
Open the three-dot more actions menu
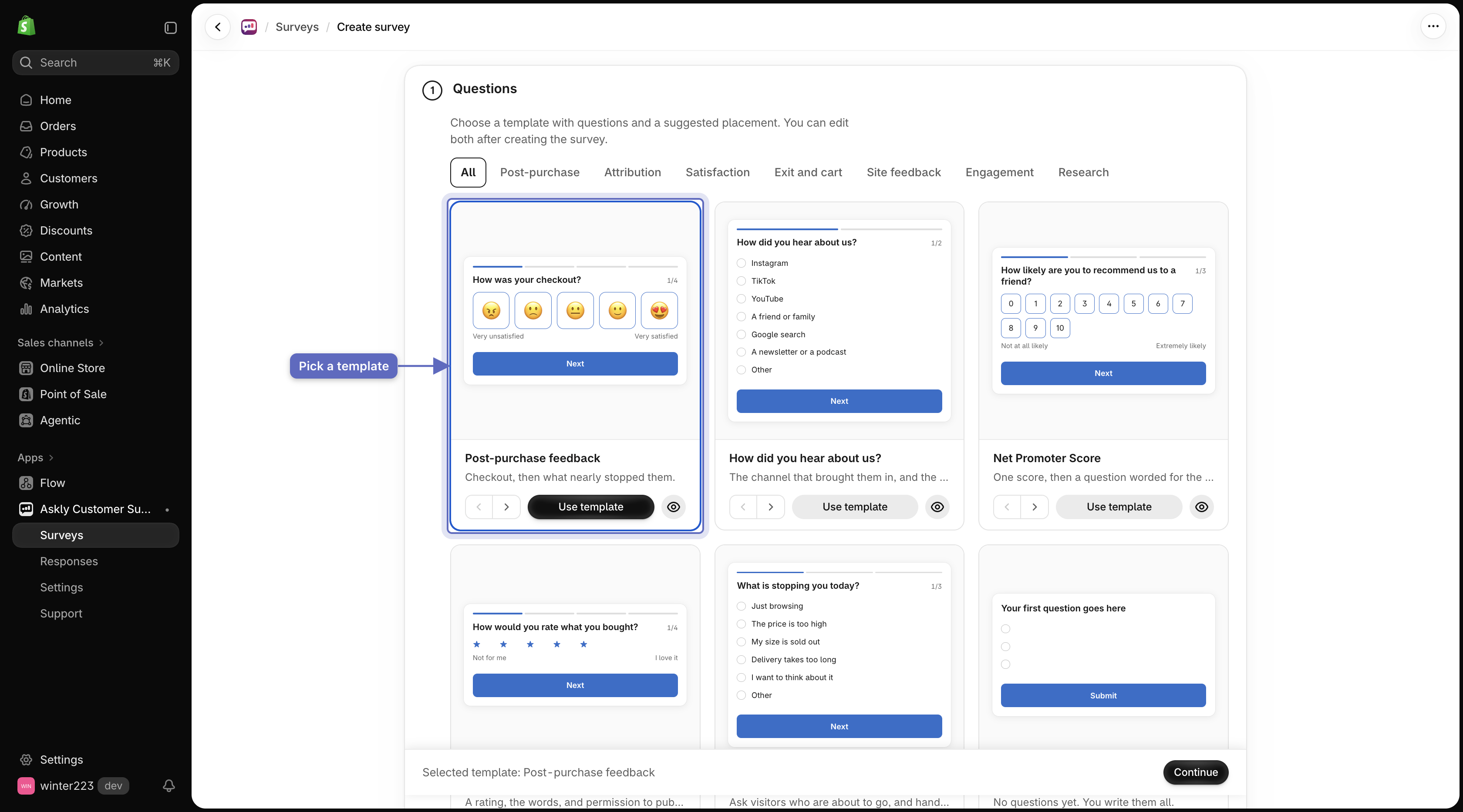coord(1433,26)
